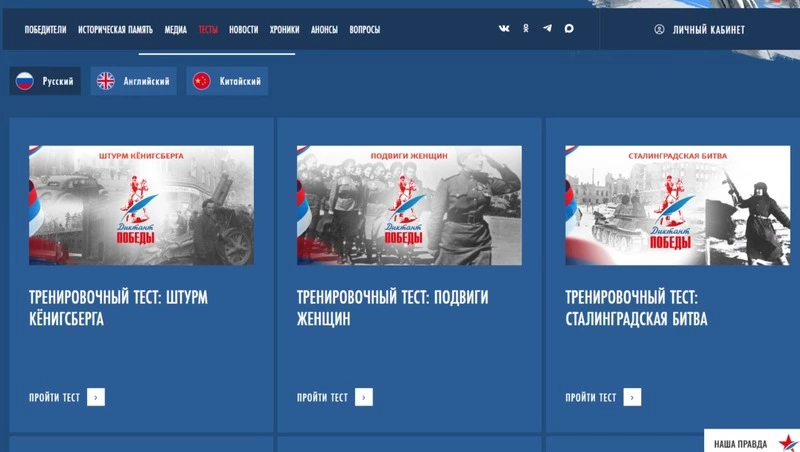Select Русский language option
The image size is (800, 452).
point(45,81)
